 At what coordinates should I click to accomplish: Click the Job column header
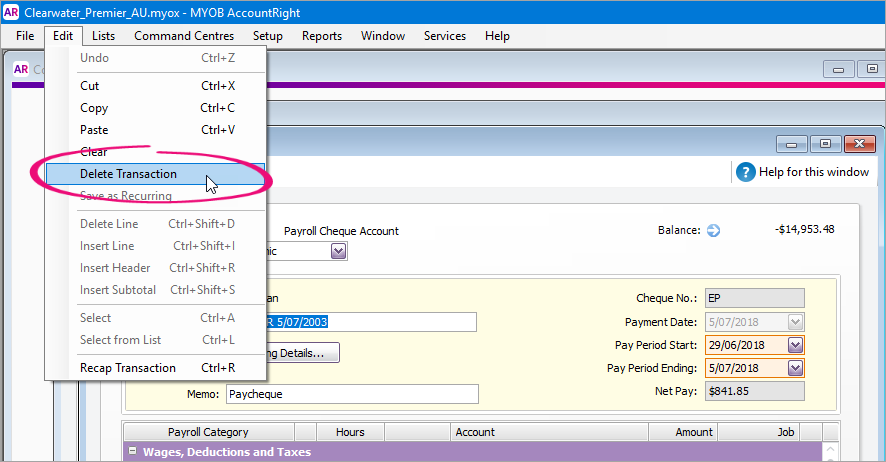click(x=759, y=432)
